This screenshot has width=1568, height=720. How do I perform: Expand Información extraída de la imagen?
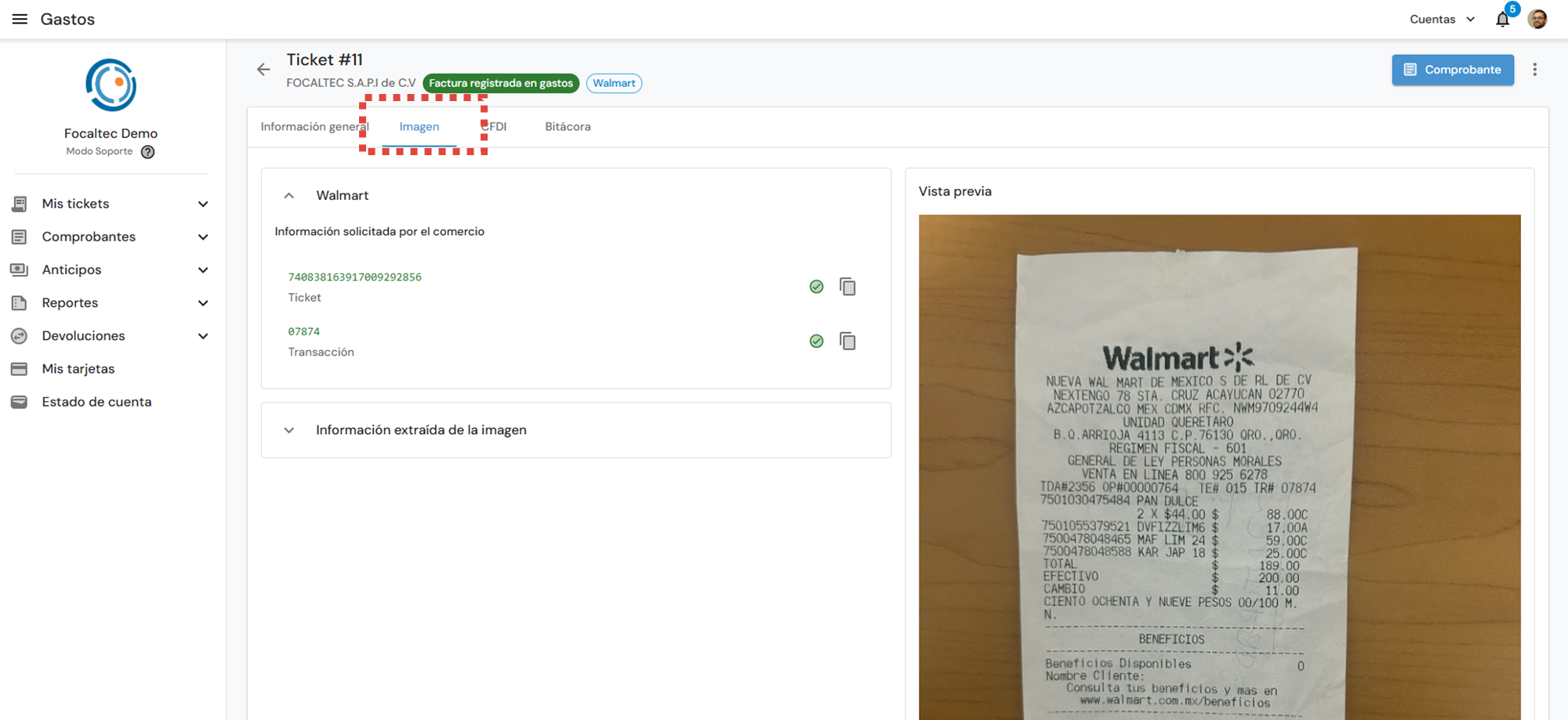[289, 430]
